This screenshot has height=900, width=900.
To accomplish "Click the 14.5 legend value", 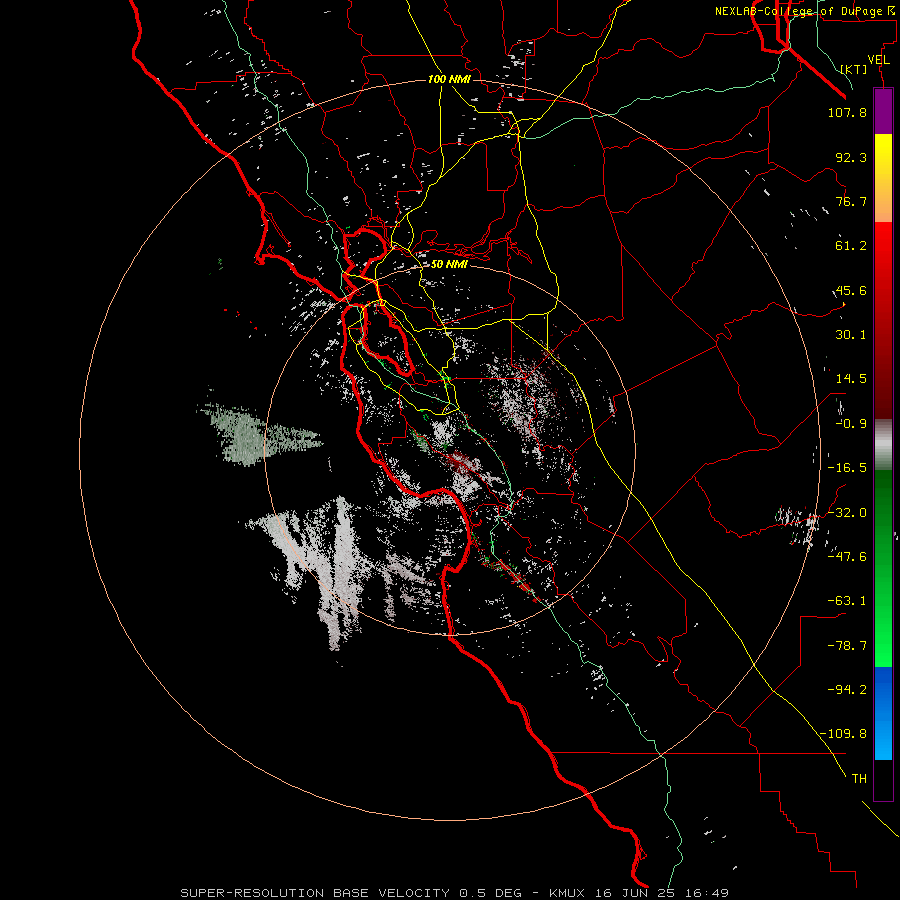I will tap(851, 379).
